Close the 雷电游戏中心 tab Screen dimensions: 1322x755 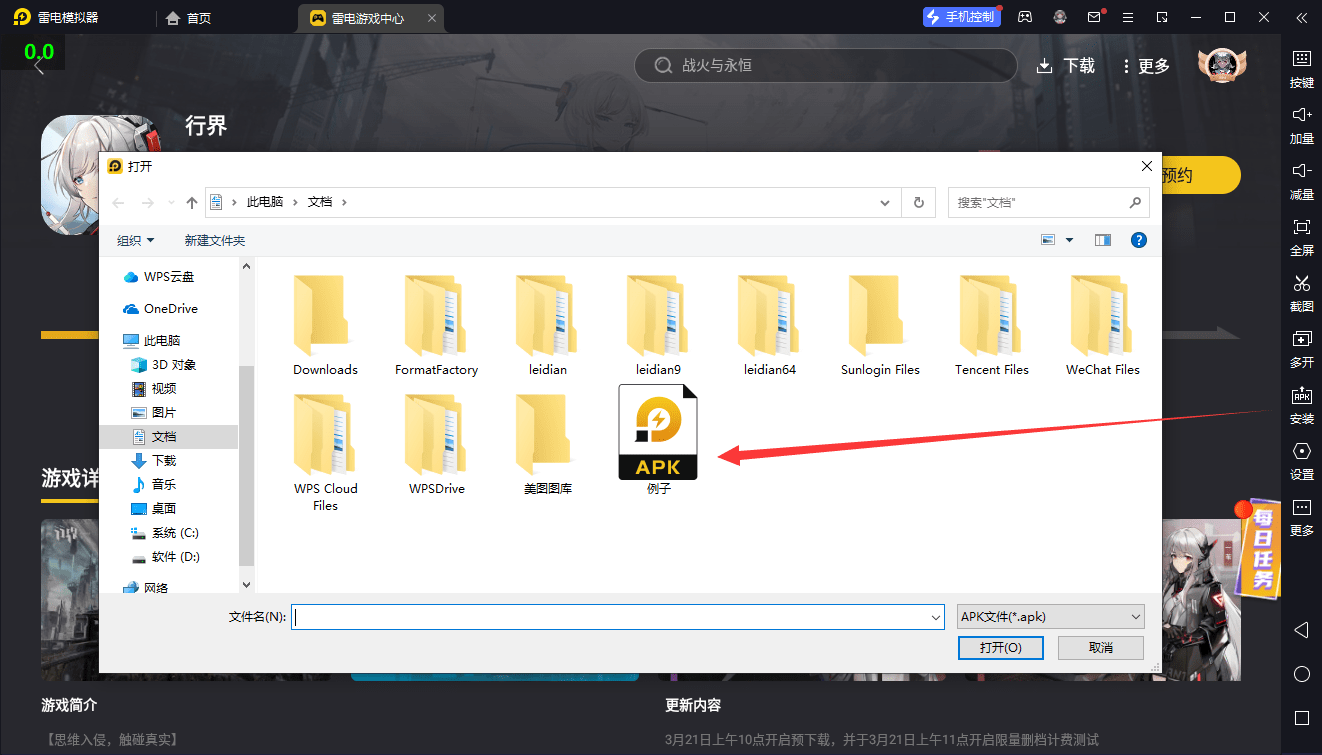(431, 18)
